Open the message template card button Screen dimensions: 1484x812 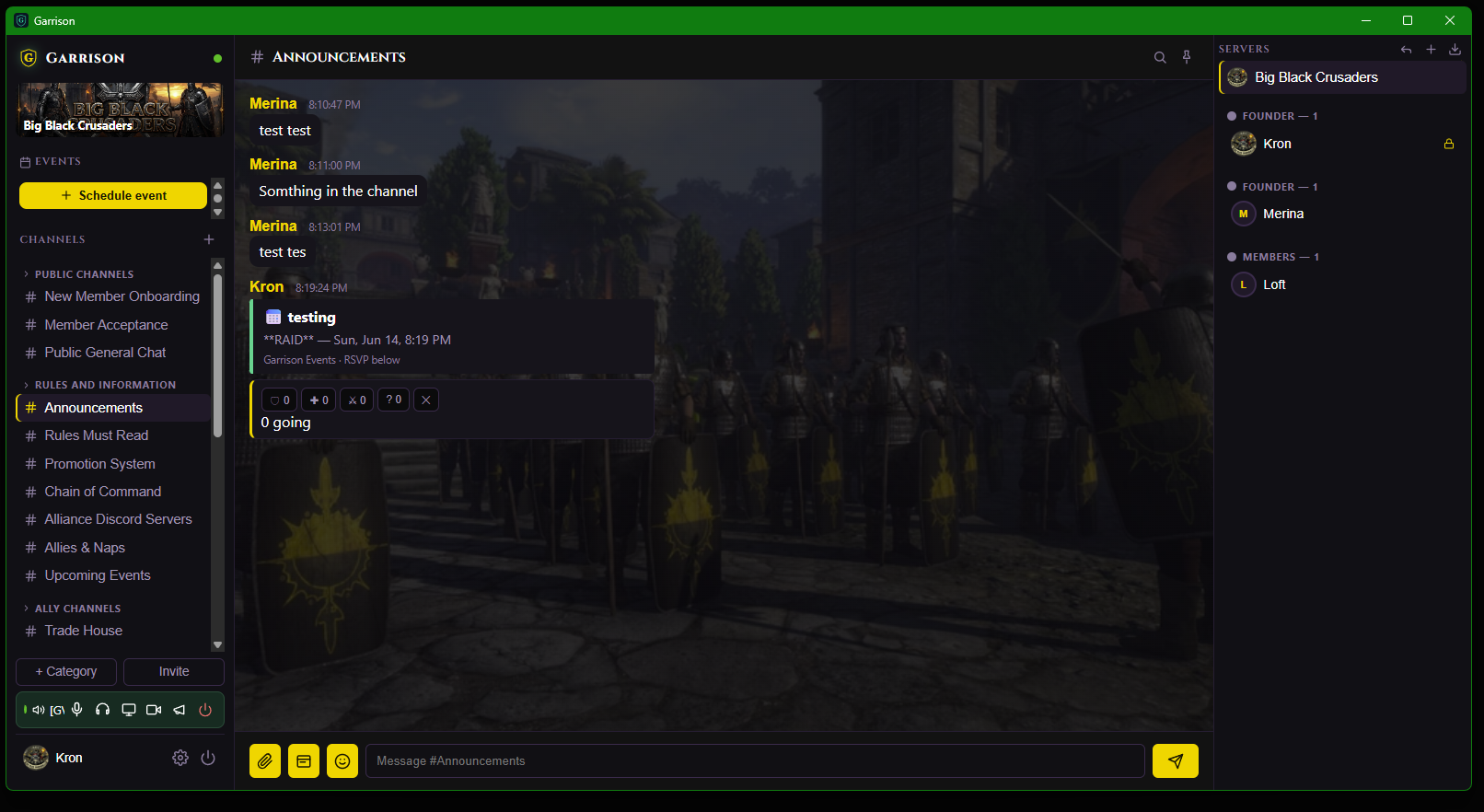coord(304,761)
